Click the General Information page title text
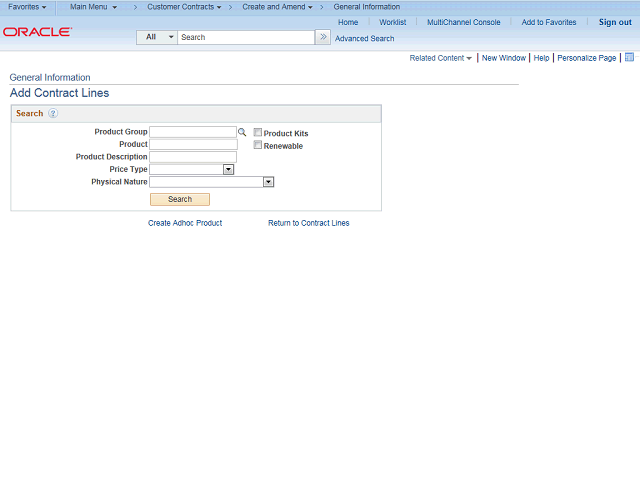The image size is (640, 480). coord(50,78)
